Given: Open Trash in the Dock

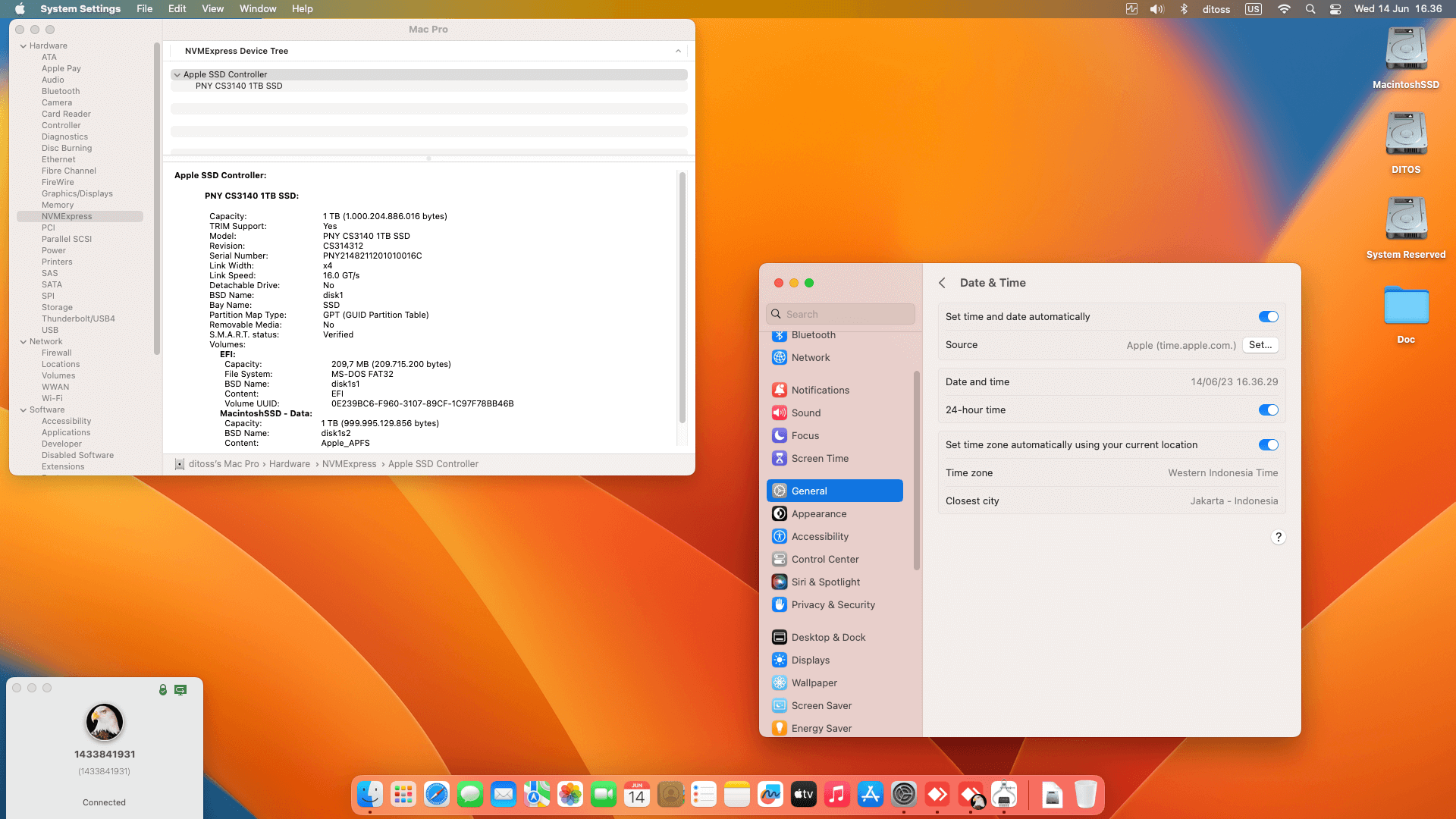Looking at the screenshot, I should 1086,795.
